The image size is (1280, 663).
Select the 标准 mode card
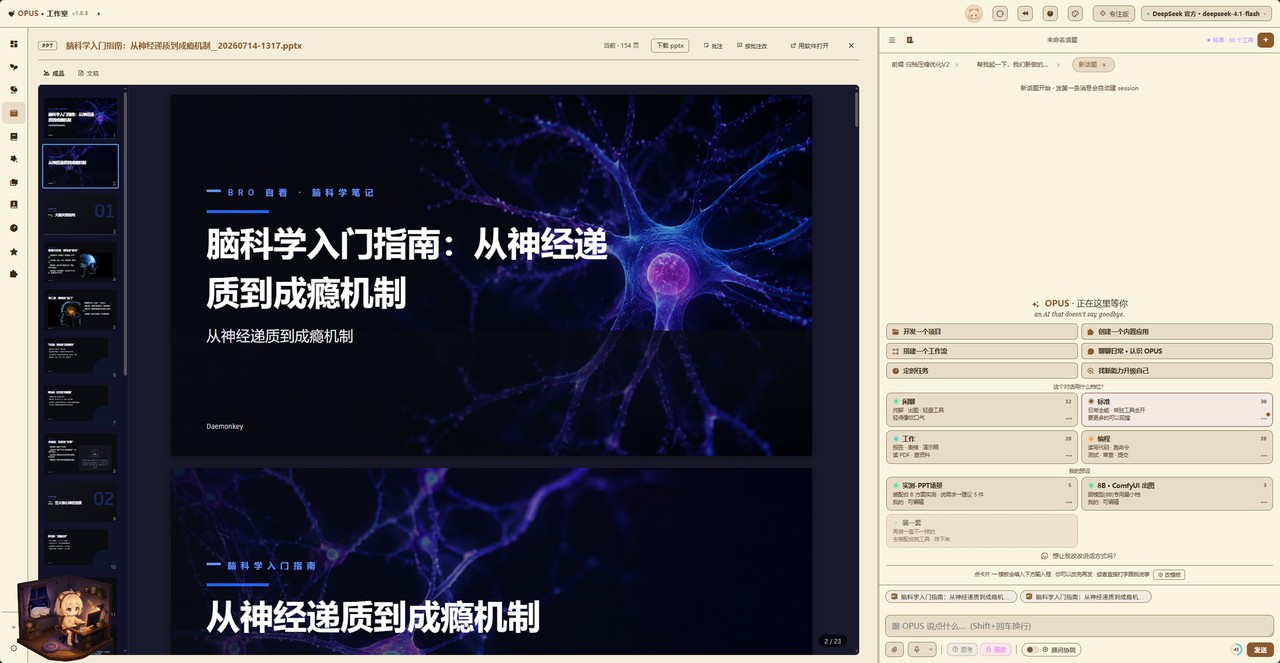[1177, 408]
